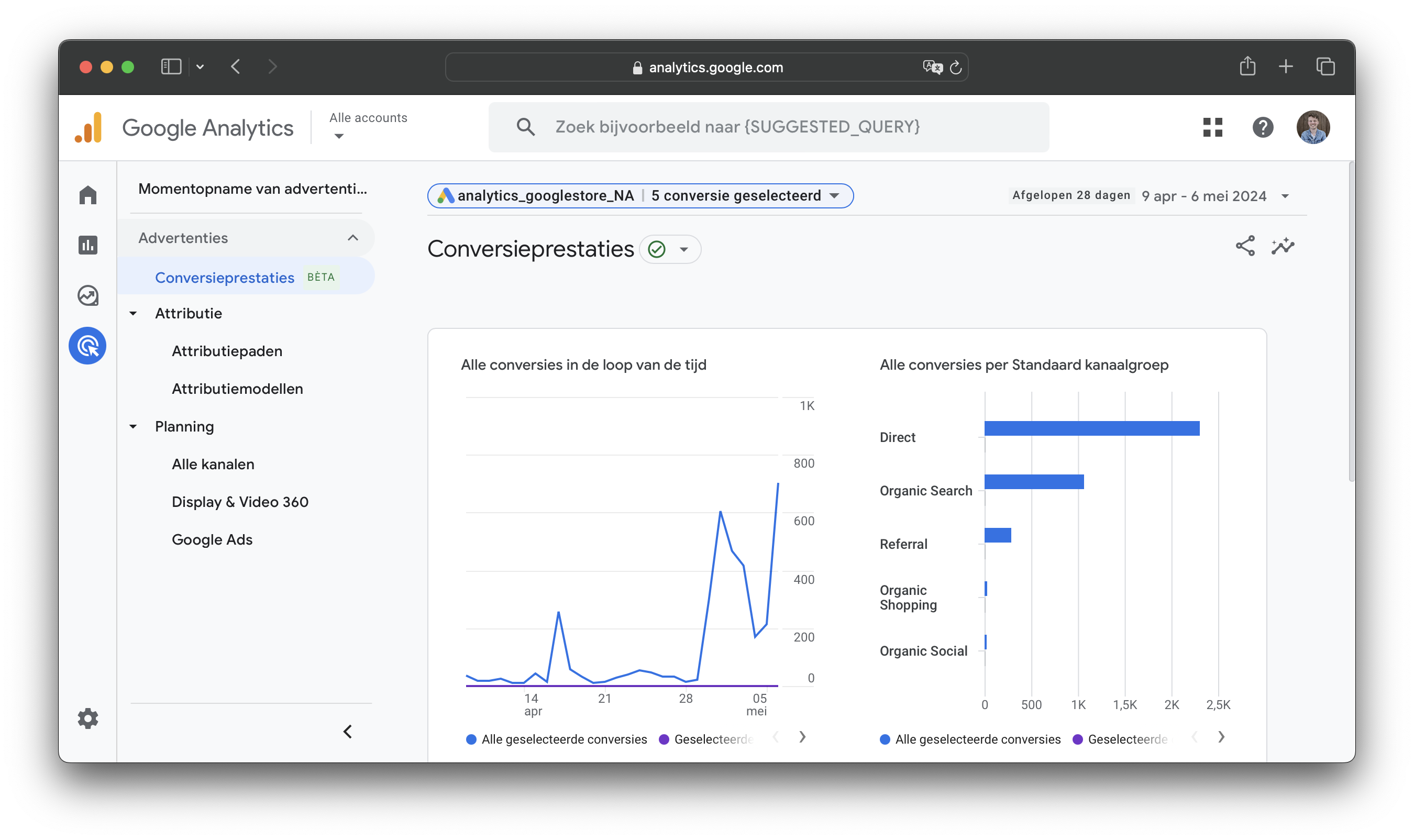Open the Insights sparkline icon

click(x=1283, y=246)
